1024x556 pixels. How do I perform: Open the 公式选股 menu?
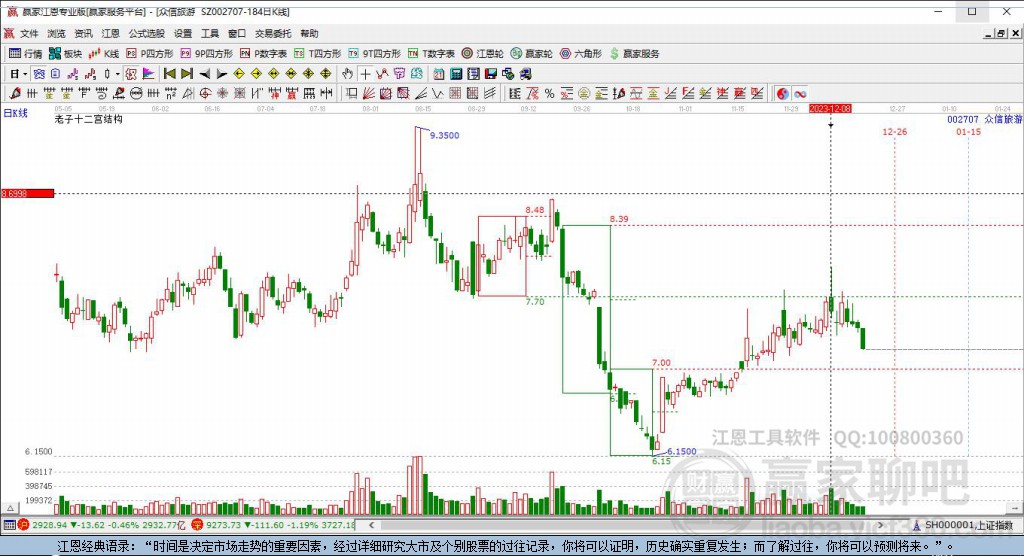click(x=146, y=33)
